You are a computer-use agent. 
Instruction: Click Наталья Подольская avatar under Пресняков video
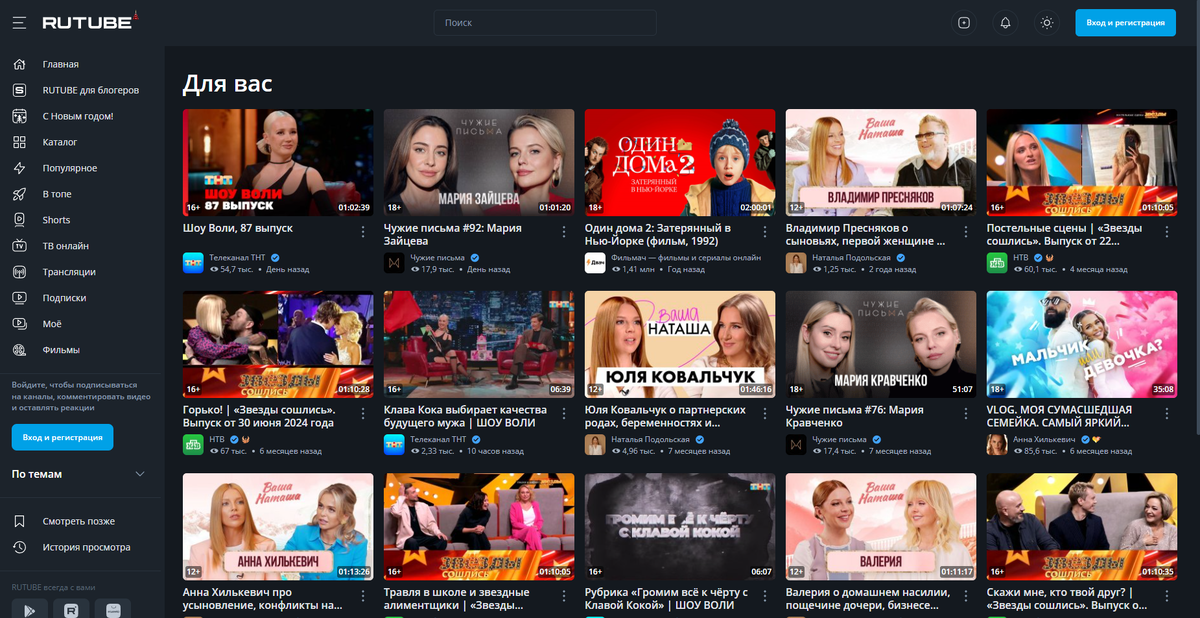click(x=796, y=263)
